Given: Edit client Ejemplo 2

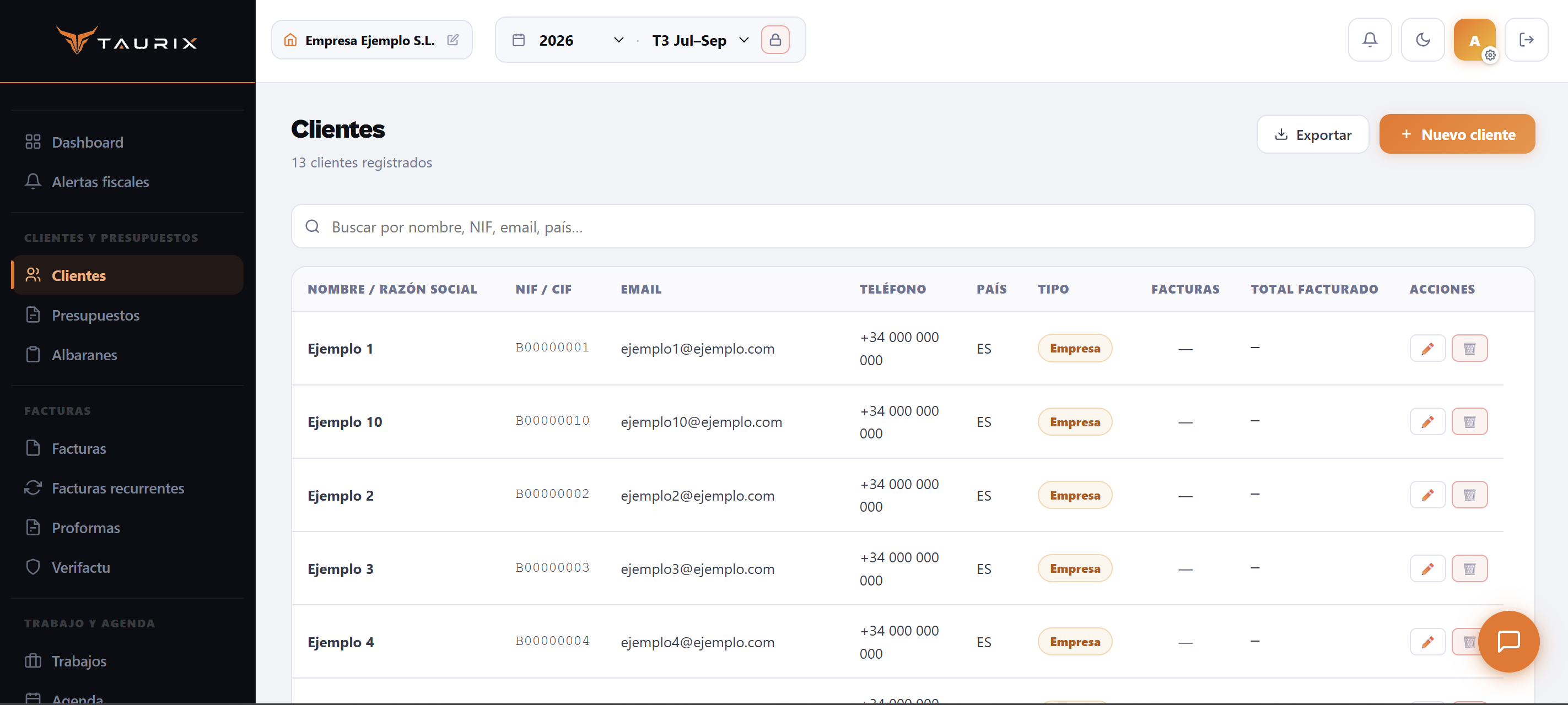Looking at the screenshot, I should 1427,495.
